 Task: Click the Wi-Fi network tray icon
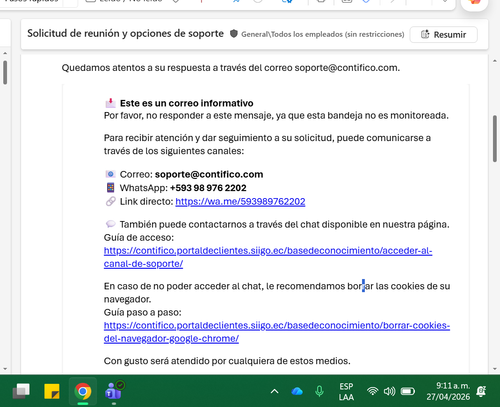pos(372,391)
